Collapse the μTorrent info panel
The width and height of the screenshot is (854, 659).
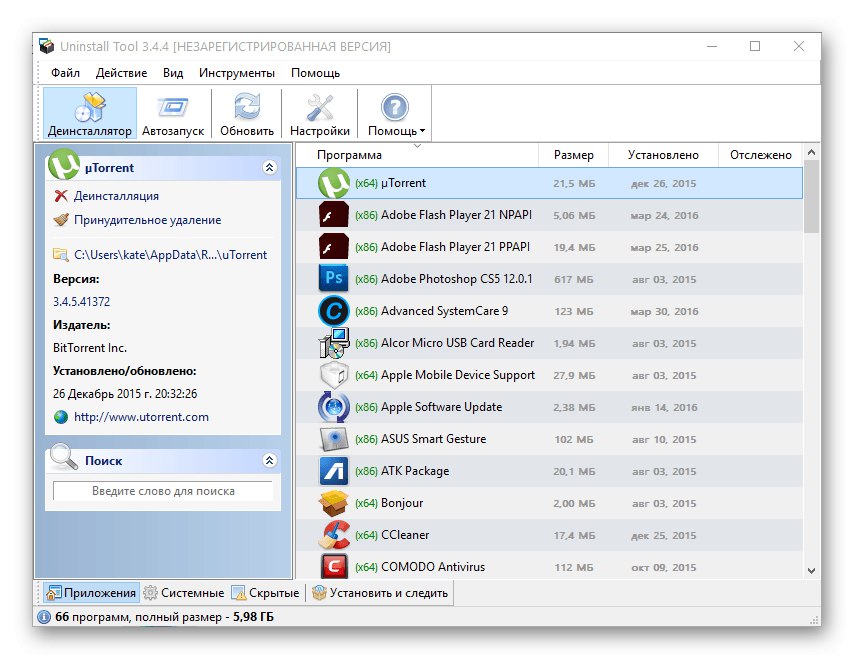(x=268, y=168)
